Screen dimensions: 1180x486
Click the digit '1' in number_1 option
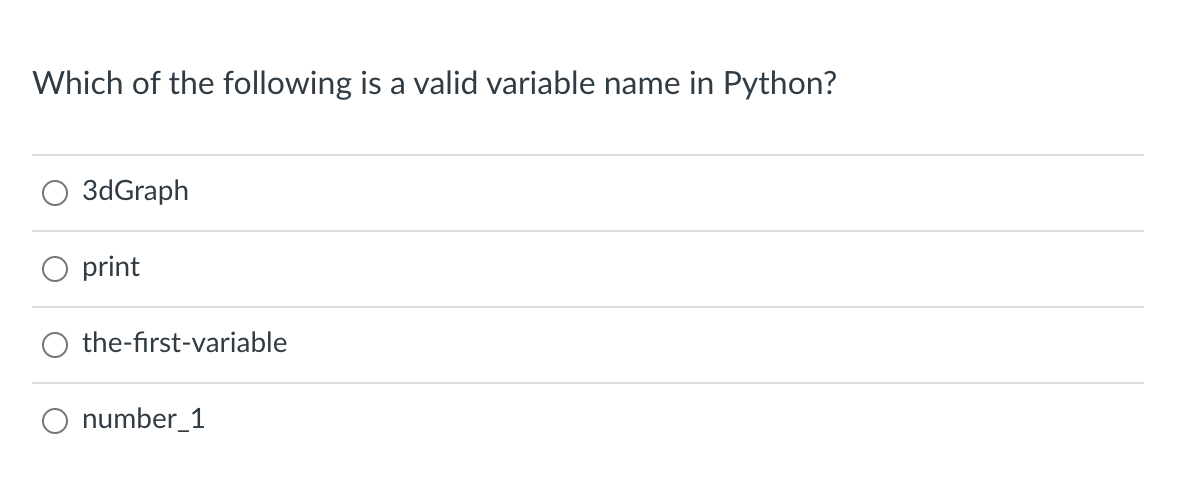point(198,419)
